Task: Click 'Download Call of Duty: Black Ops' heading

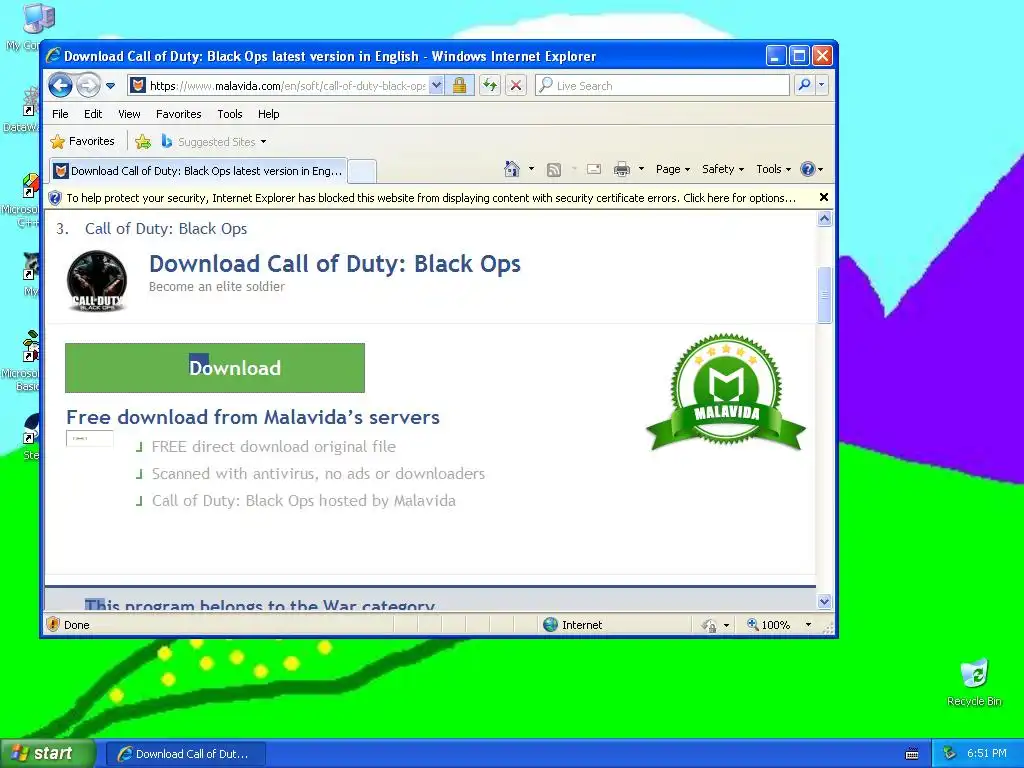Action: tap(335, 264)
